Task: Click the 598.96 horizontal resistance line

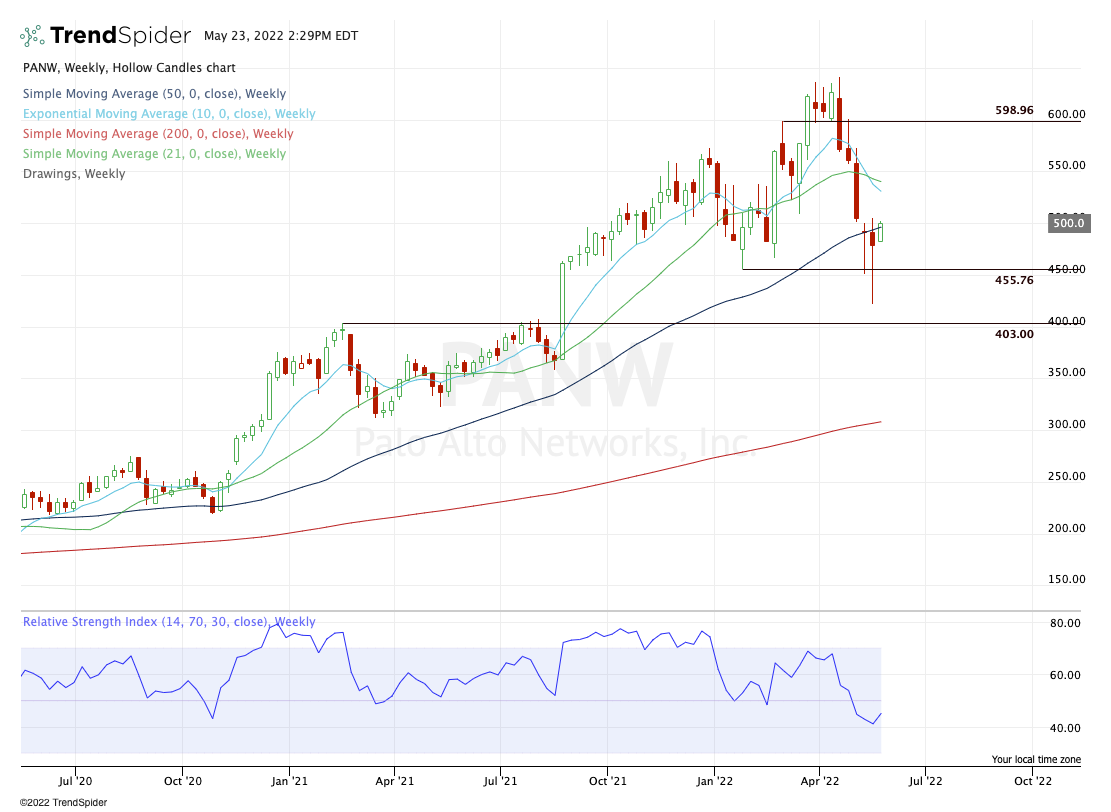Action: click(931, 122)
